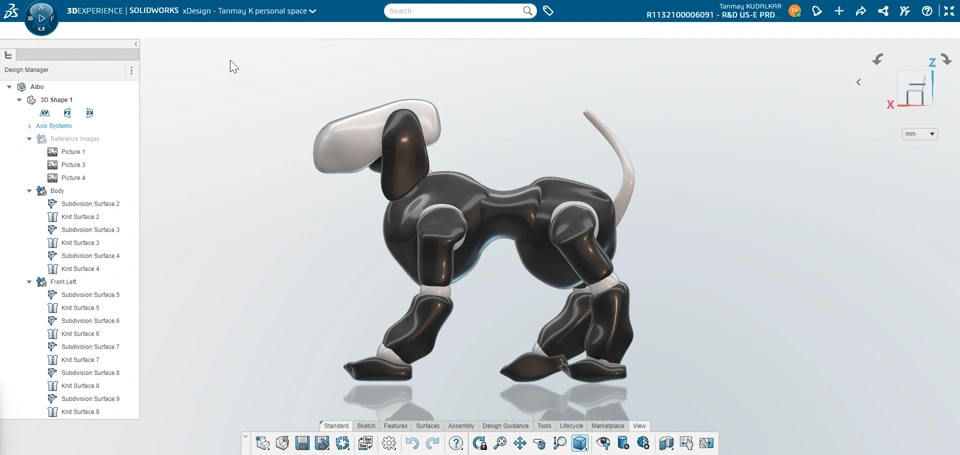Click the section view icon in the toolbar
The image size is (960, 455).
coord(666,443)
